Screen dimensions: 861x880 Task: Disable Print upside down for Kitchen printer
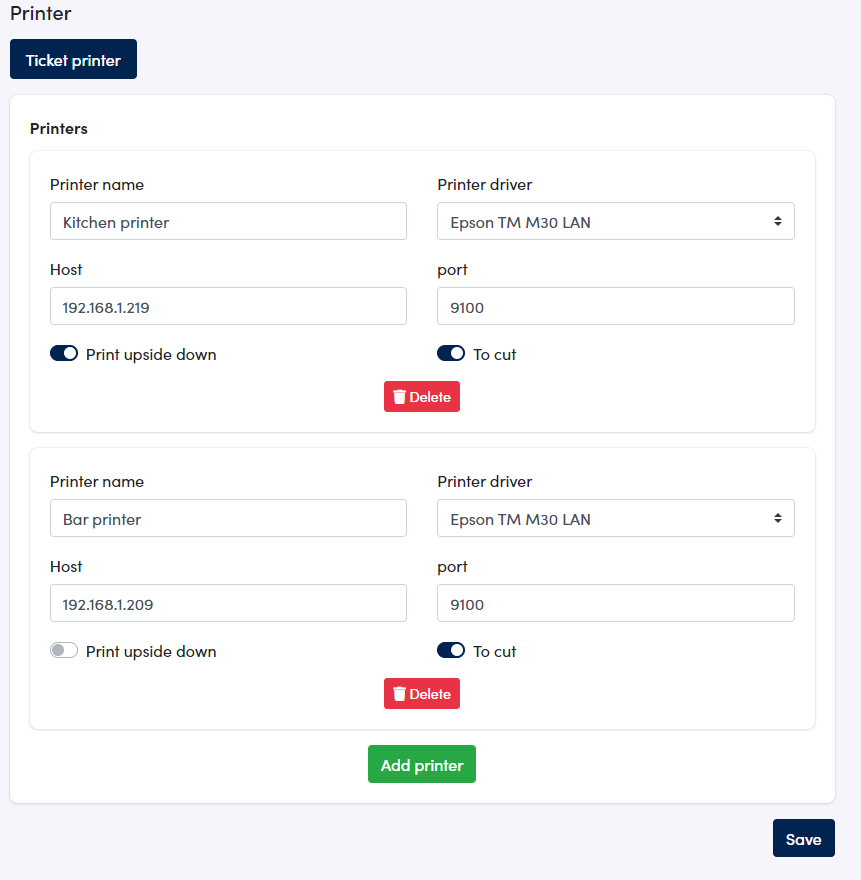coord(64,354)
